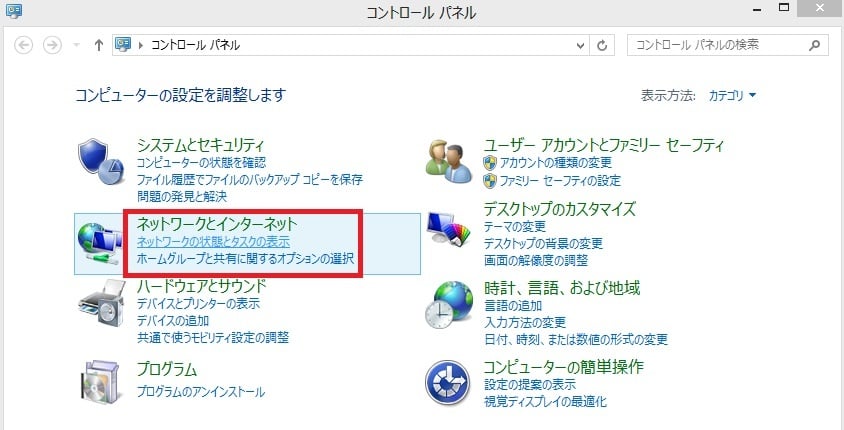The width and height of the screenshot is (844, 430).
Task: Click コントロール パネル breadcrumb in address bar
Action: pyautogui.click(x=195, y=45)
